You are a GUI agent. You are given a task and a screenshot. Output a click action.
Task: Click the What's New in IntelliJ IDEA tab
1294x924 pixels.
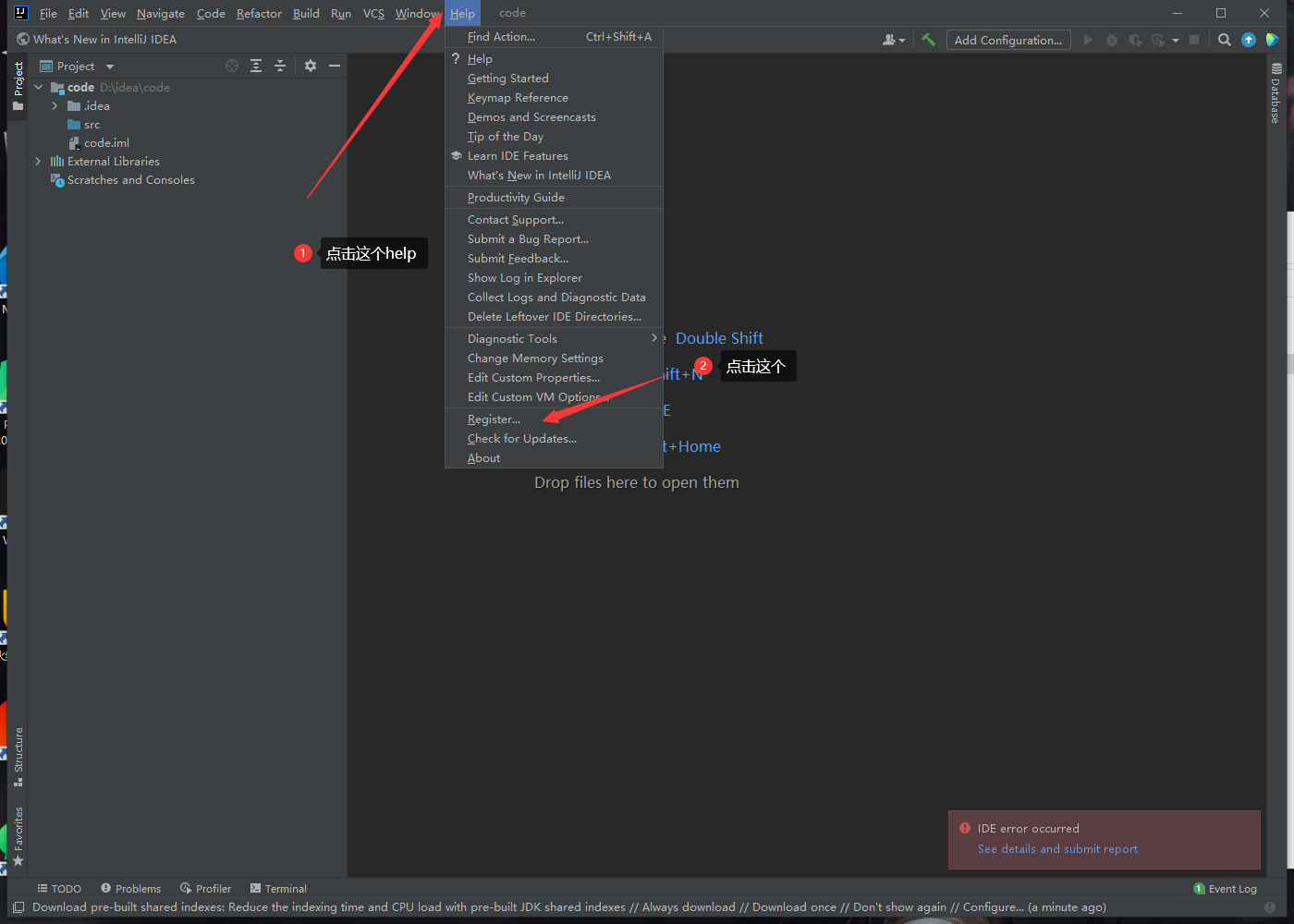pos(96,40)
